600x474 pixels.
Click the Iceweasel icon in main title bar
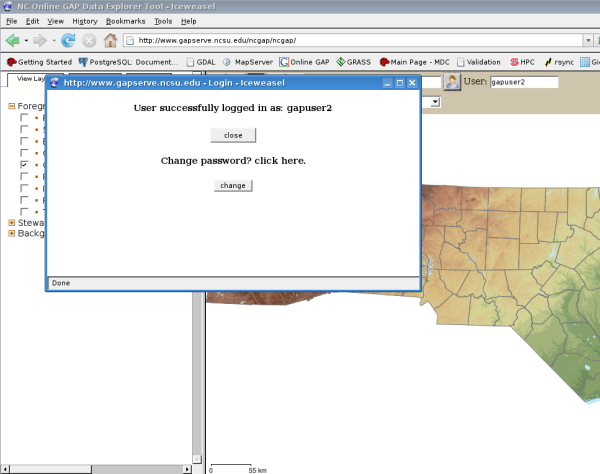(x=8, y=7)
